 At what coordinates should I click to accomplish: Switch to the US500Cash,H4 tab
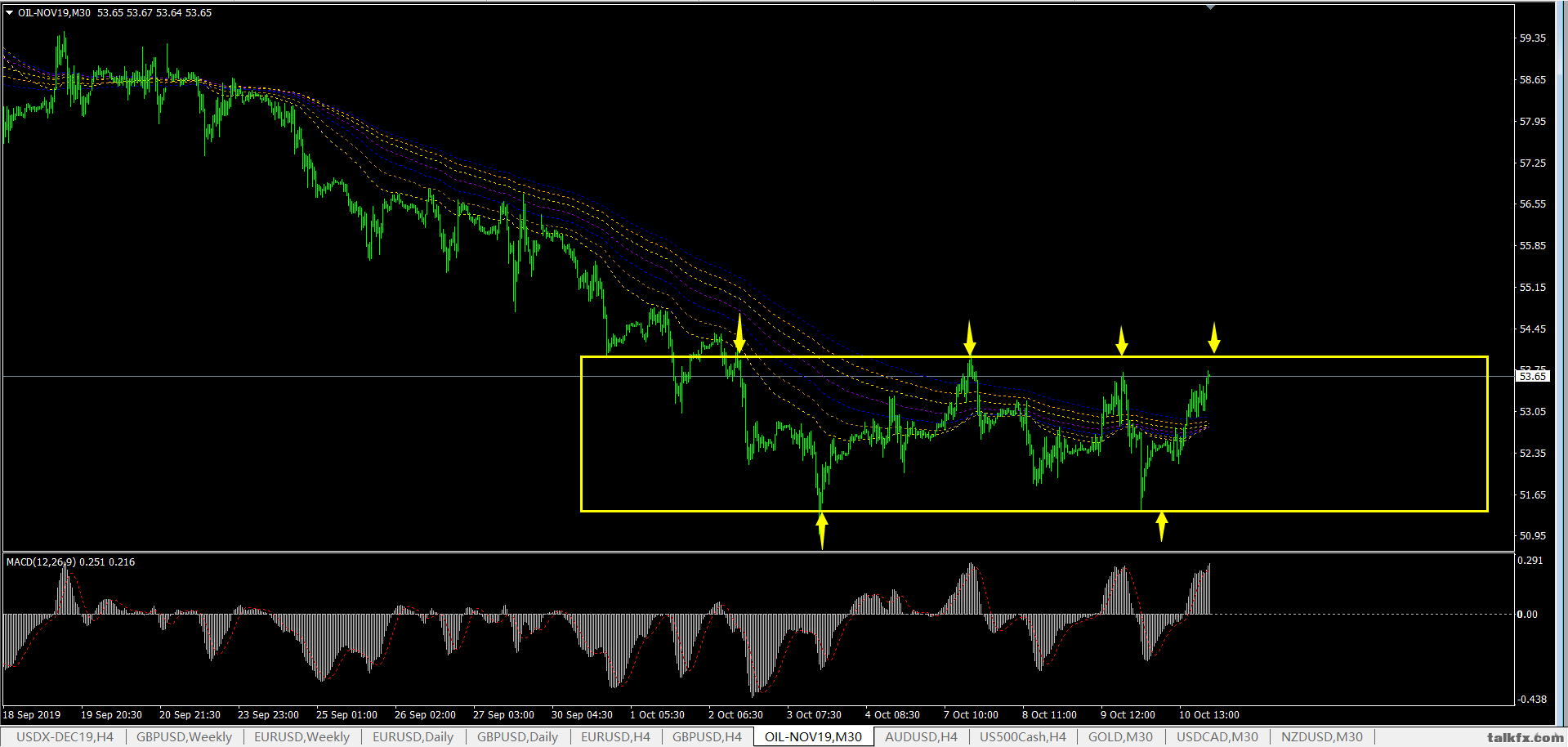[1022, 736]
